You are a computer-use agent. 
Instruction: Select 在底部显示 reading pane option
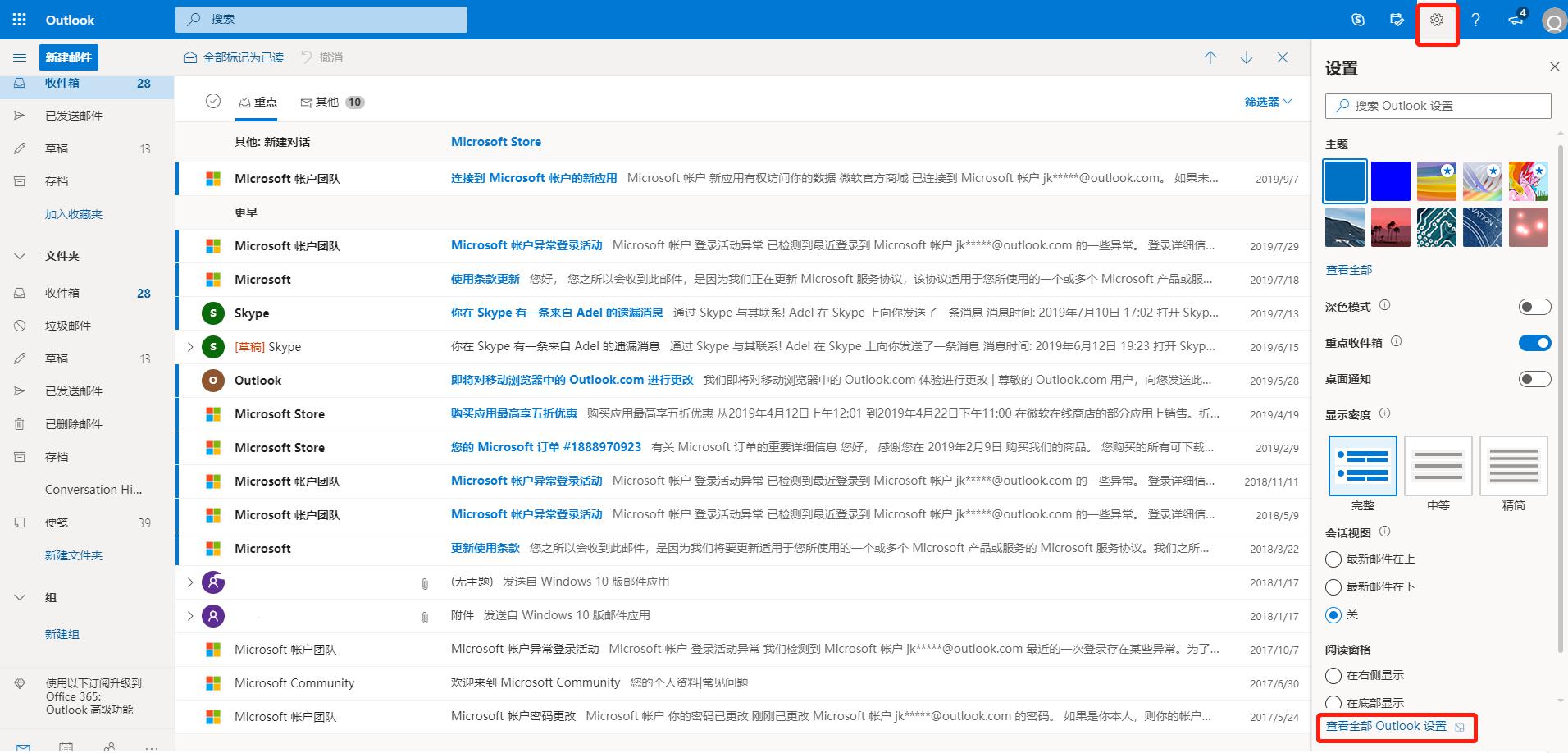1333,704
